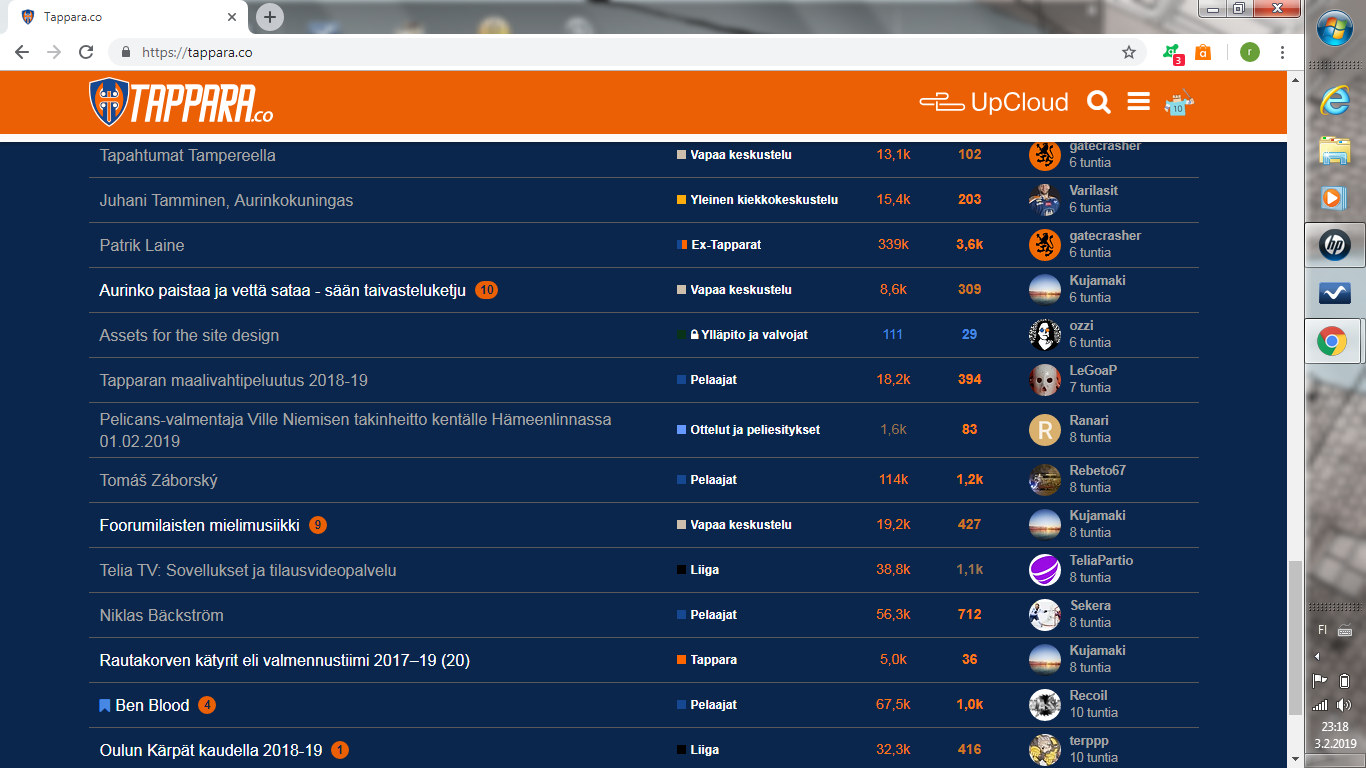Image resolution: width=1366 pixels, height=768 pixels.
Task: Open the Patrik Laine topic
Action: [x=142, y=245]
